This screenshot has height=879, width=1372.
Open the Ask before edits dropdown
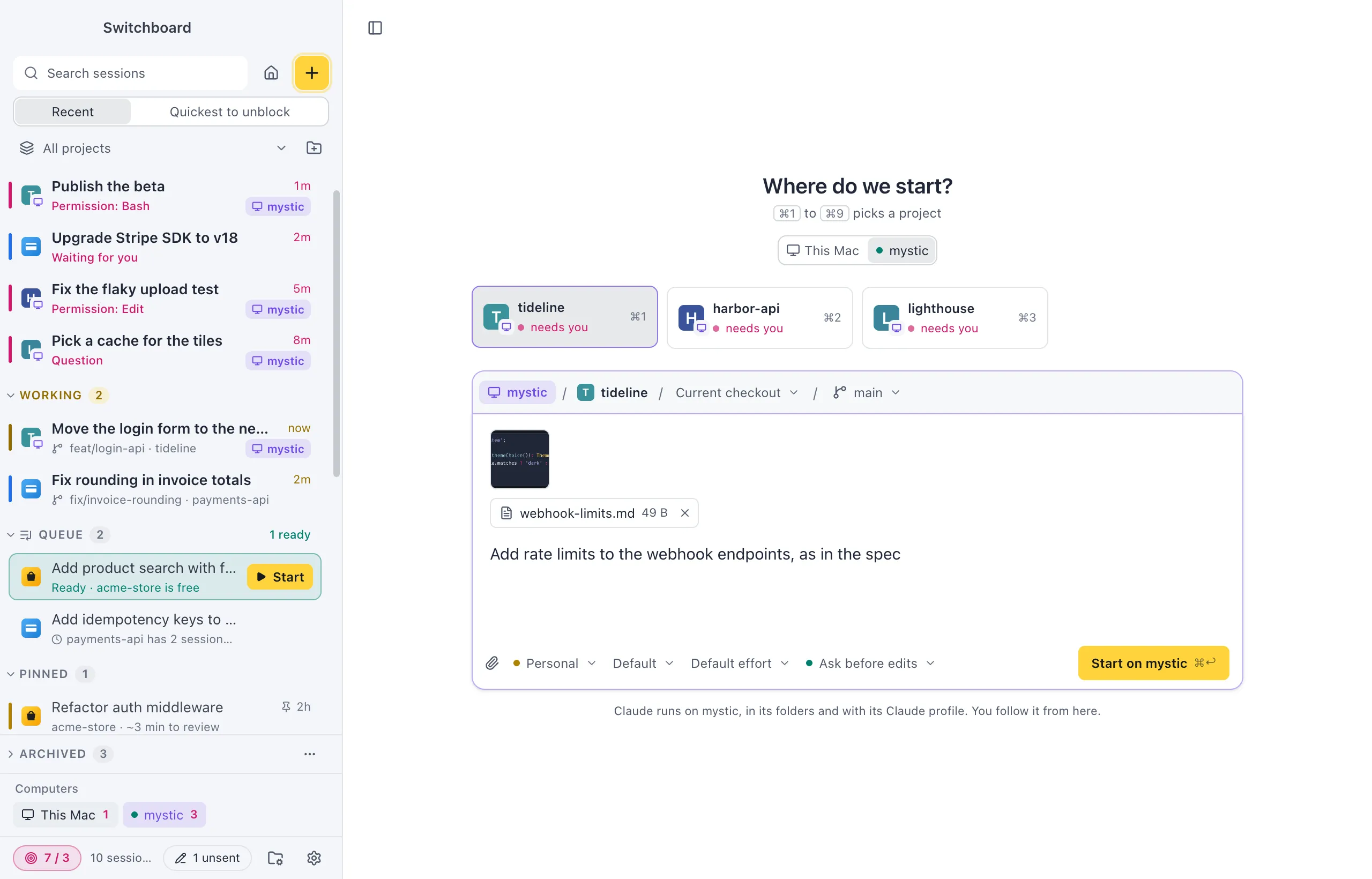coord(870,663)
